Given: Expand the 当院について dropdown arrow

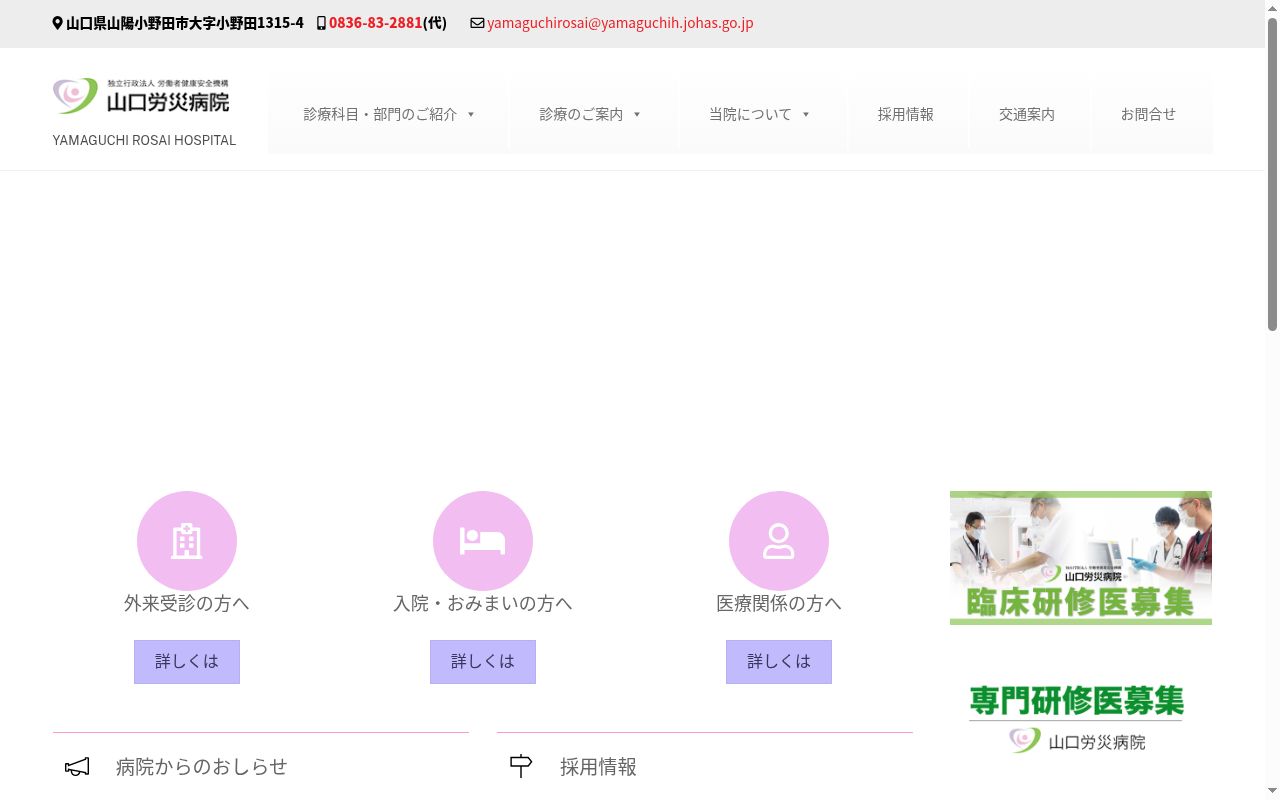Looking at the screenshot, I should click(806, 115).
